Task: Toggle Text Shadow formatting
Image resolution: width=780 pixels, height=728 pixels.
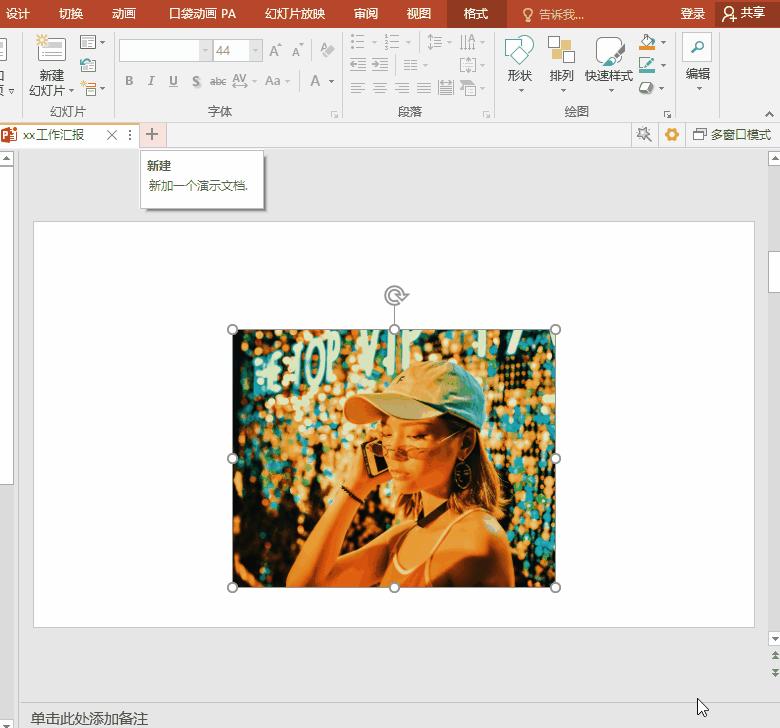Action: pyautogui.click(x=196, y=81)
